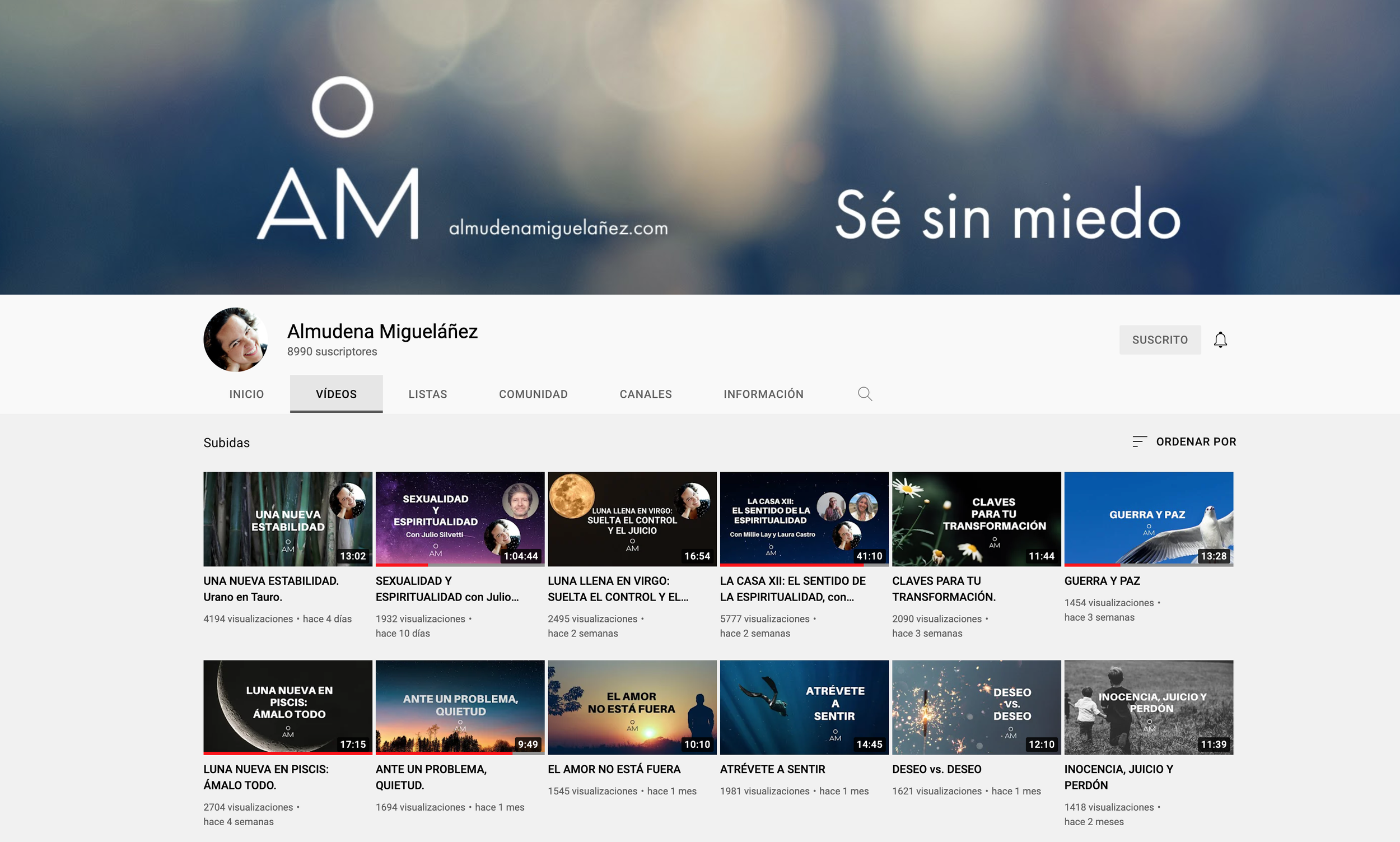Click '5777 visualizaciones' under LA CASA XII
Screen dimensions: 1400x842
(x=765, y=619)
